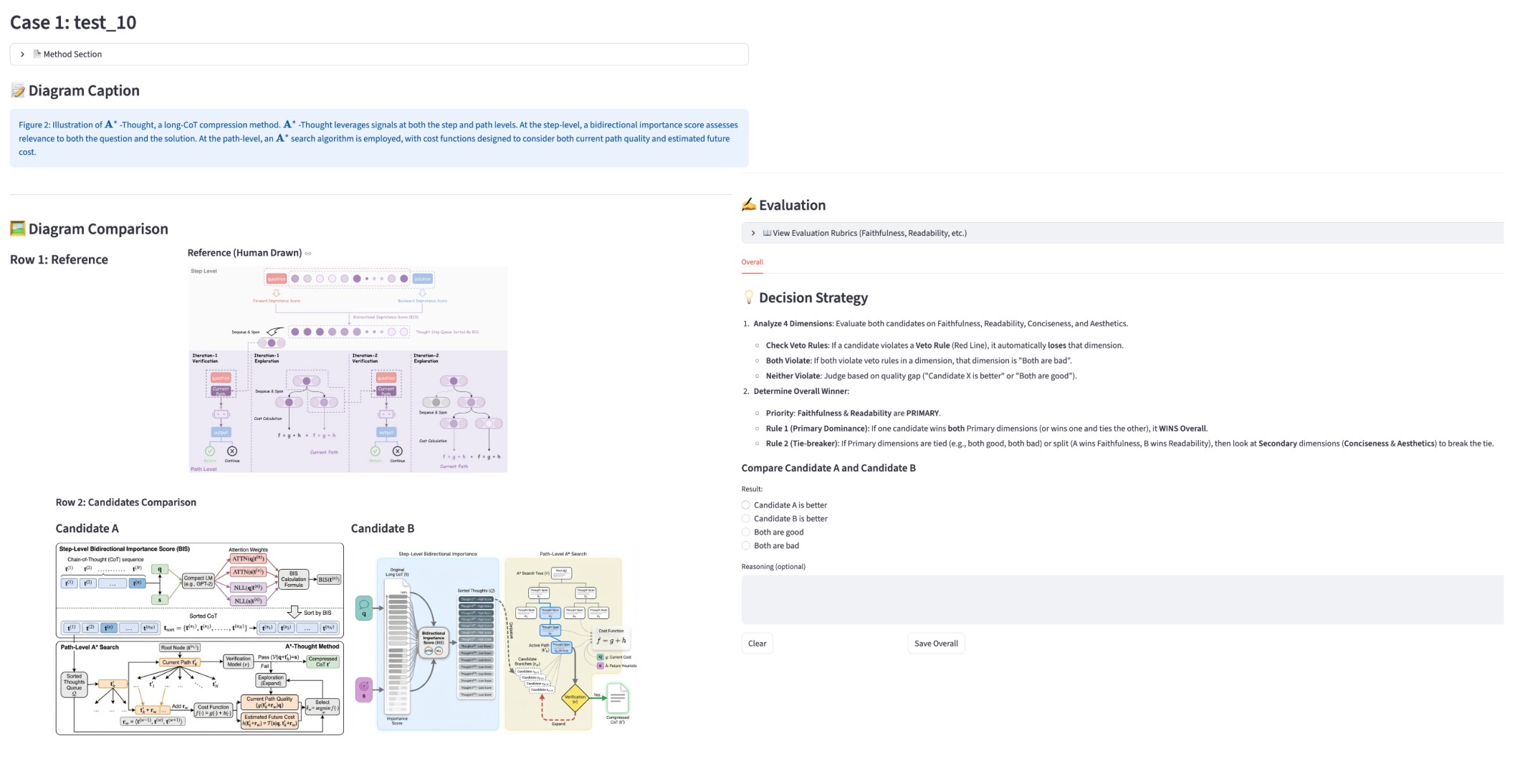Click the 'Check Veto Rules' bullet
This screenshot has height=784, width=1525.
[945, 345]
